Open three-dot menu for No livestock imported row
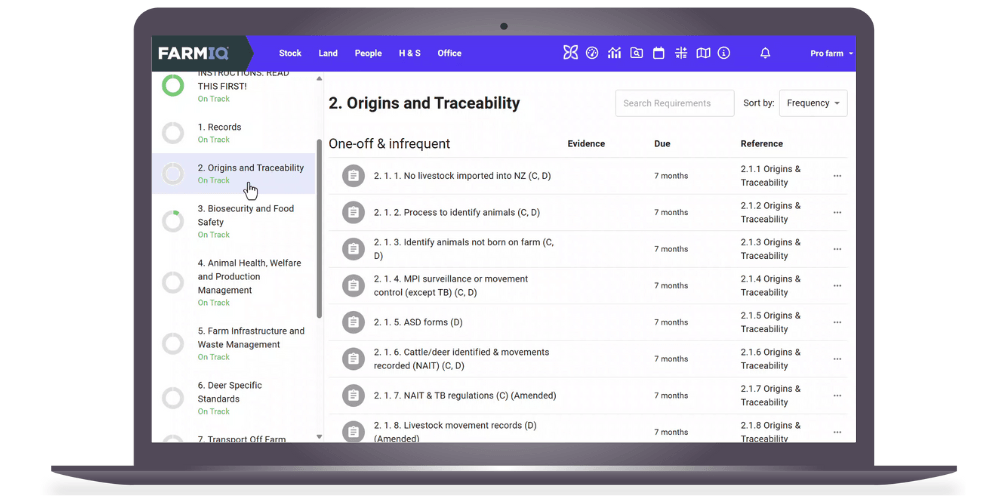Screen dimensions: 1000x500 [837, 176]
